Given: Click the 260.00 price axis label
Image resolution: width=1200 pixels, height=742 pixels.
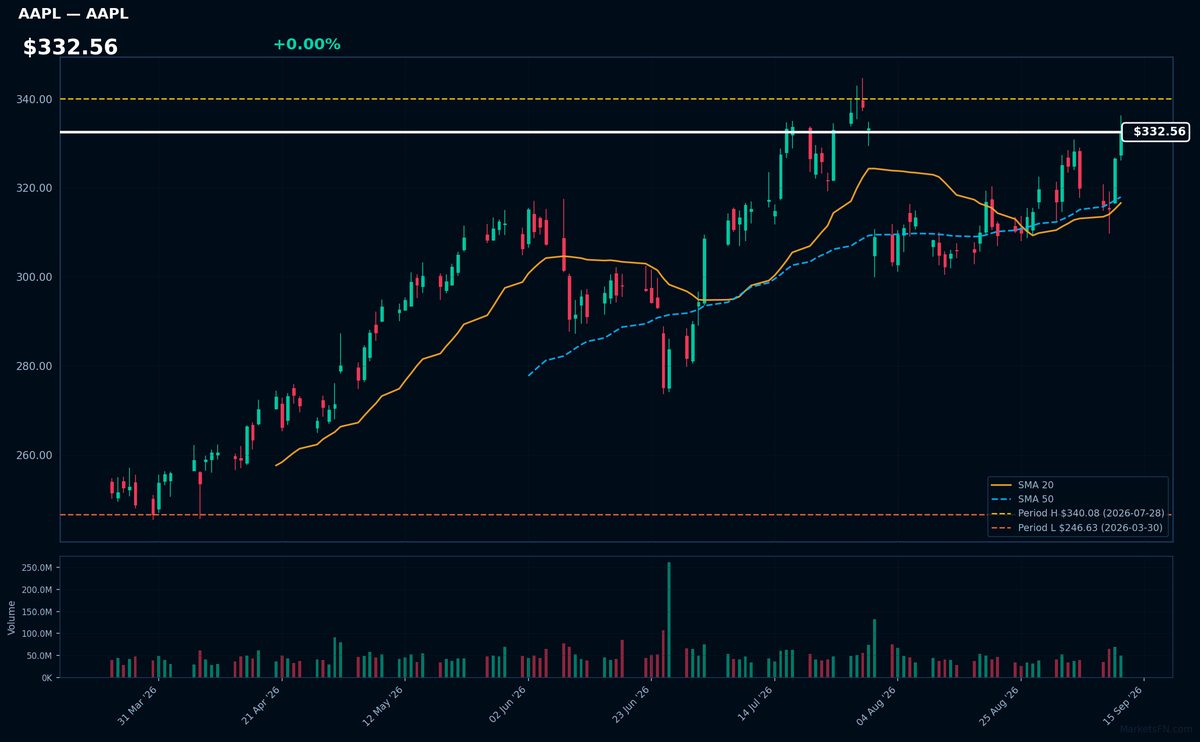Looking at the screenshot, I should (34, 456).
